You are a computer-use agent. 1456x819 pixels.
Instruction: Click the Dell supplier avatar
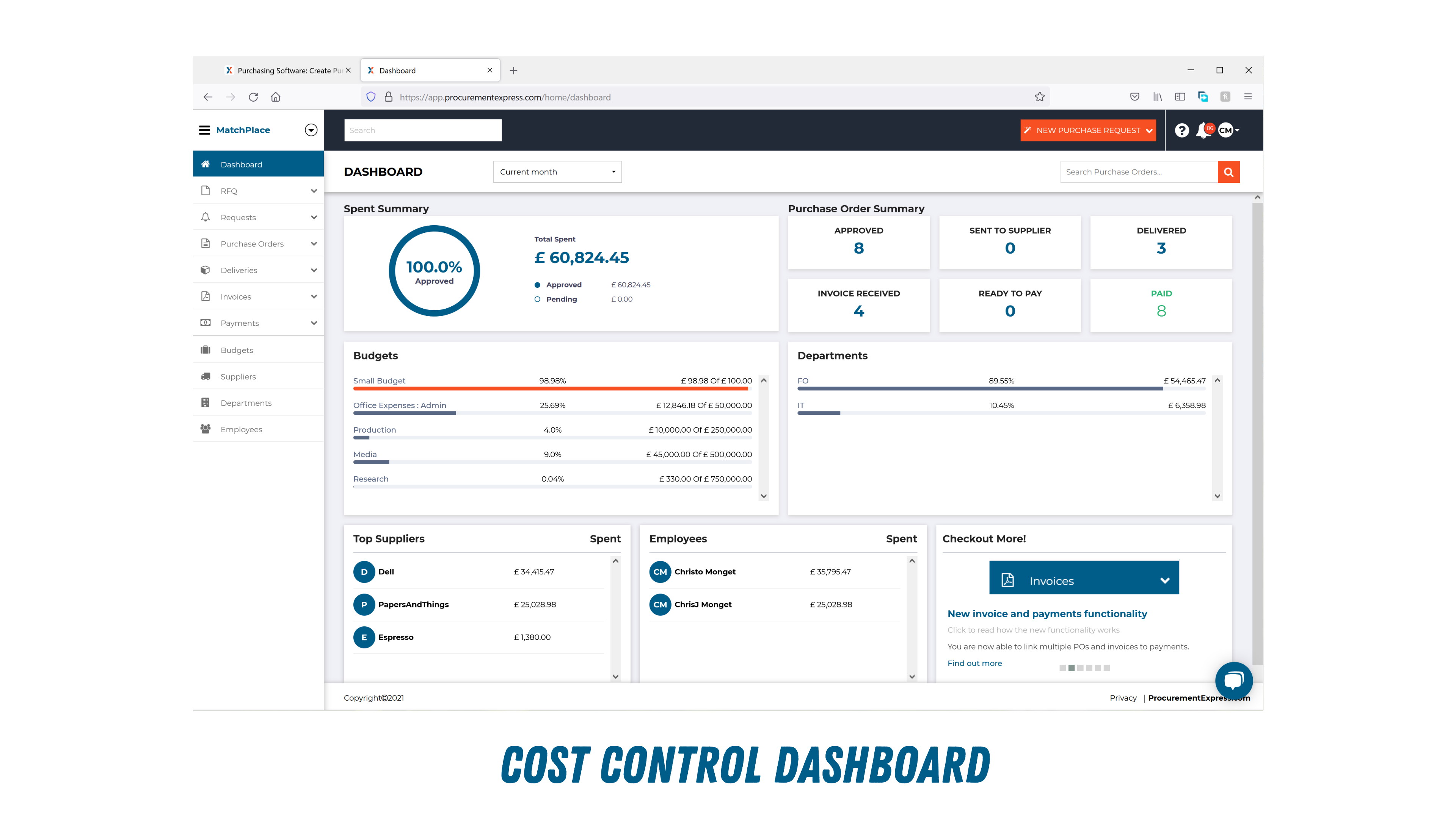coord(364,572)
